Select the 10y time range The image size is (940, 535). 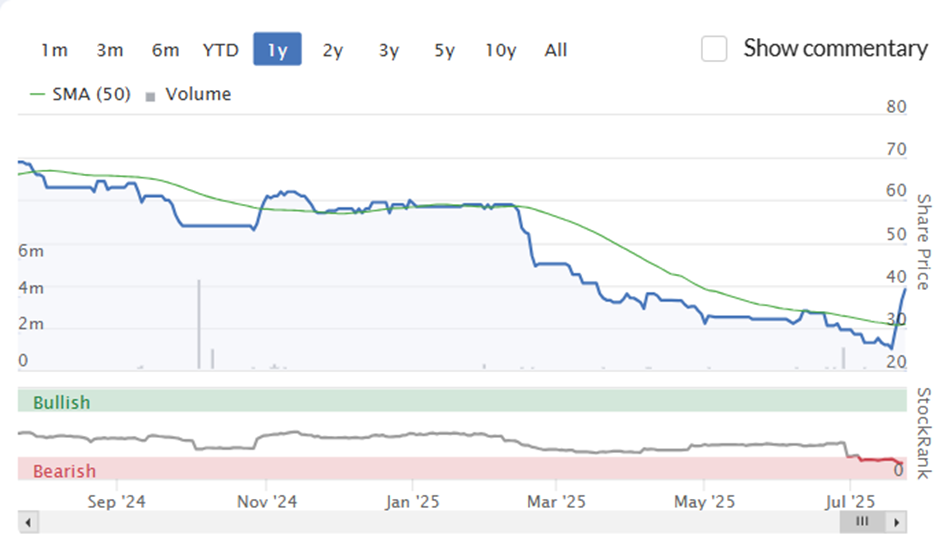point(501,50)
